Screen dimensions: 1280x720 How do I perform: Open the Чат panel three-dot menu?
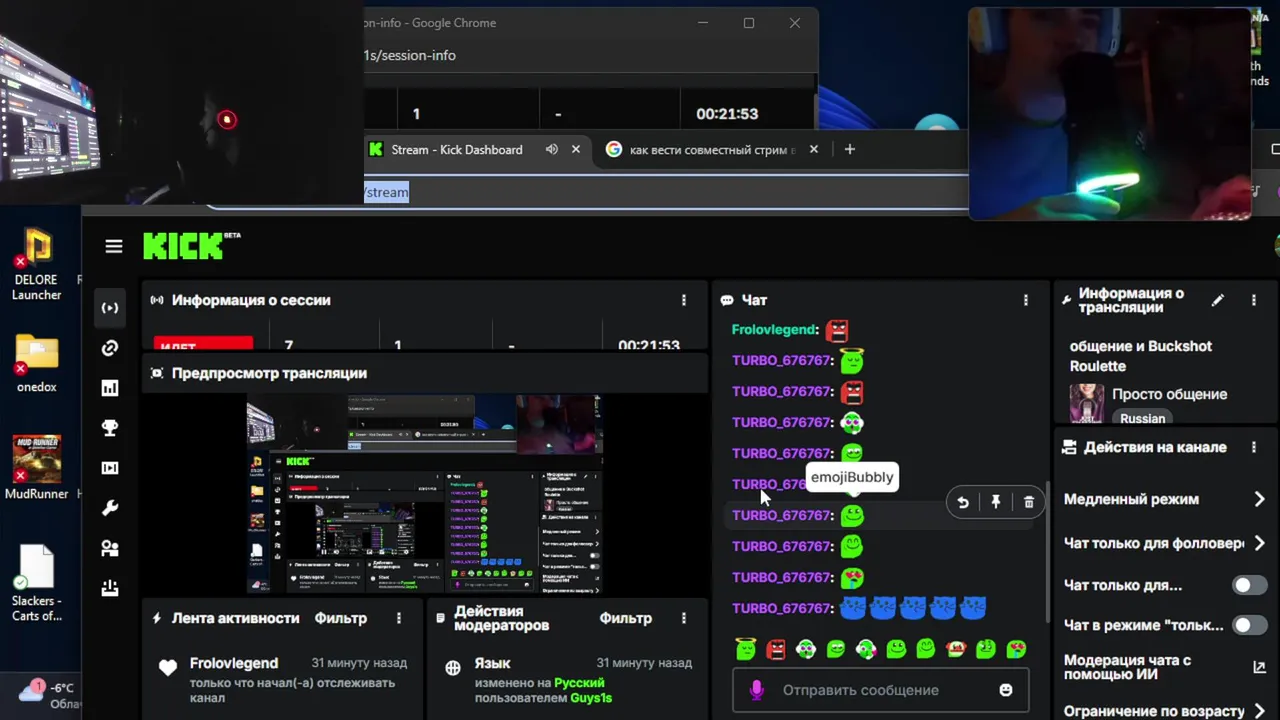pyautogui.click(x=1025, y=300)
